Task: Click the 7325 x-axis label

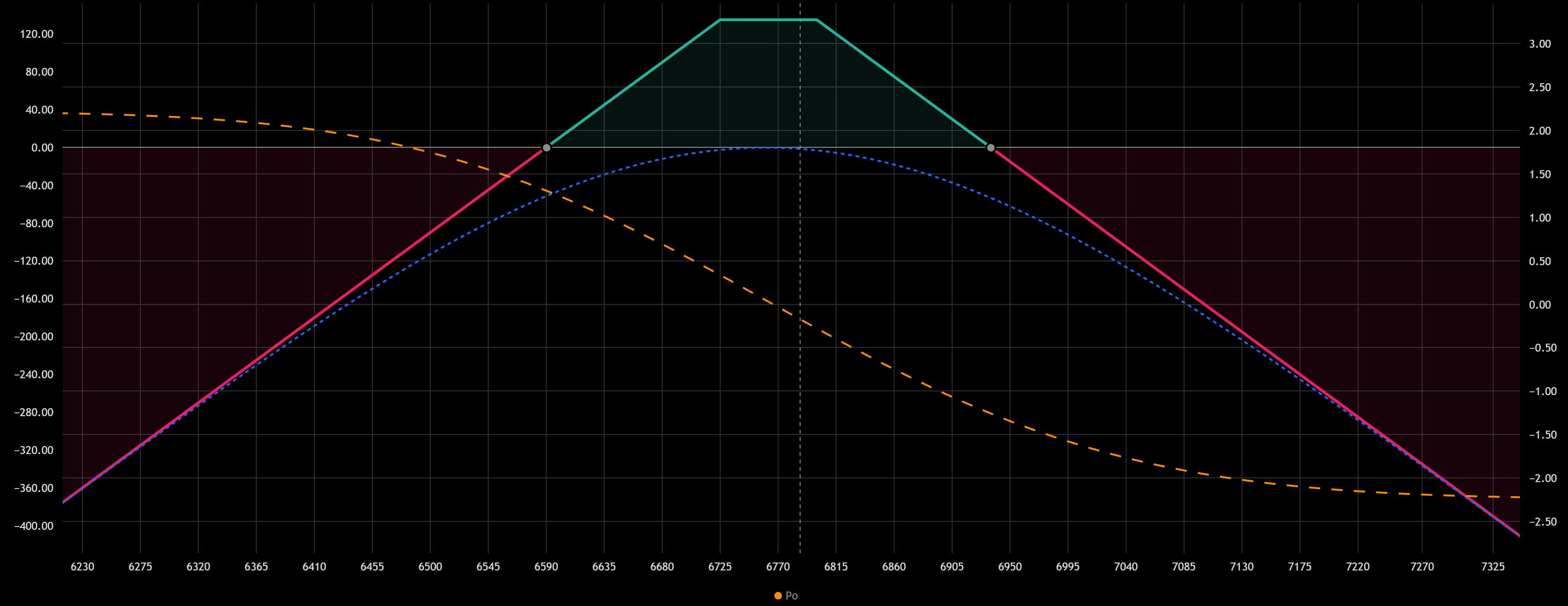Action: point(1493,566)
